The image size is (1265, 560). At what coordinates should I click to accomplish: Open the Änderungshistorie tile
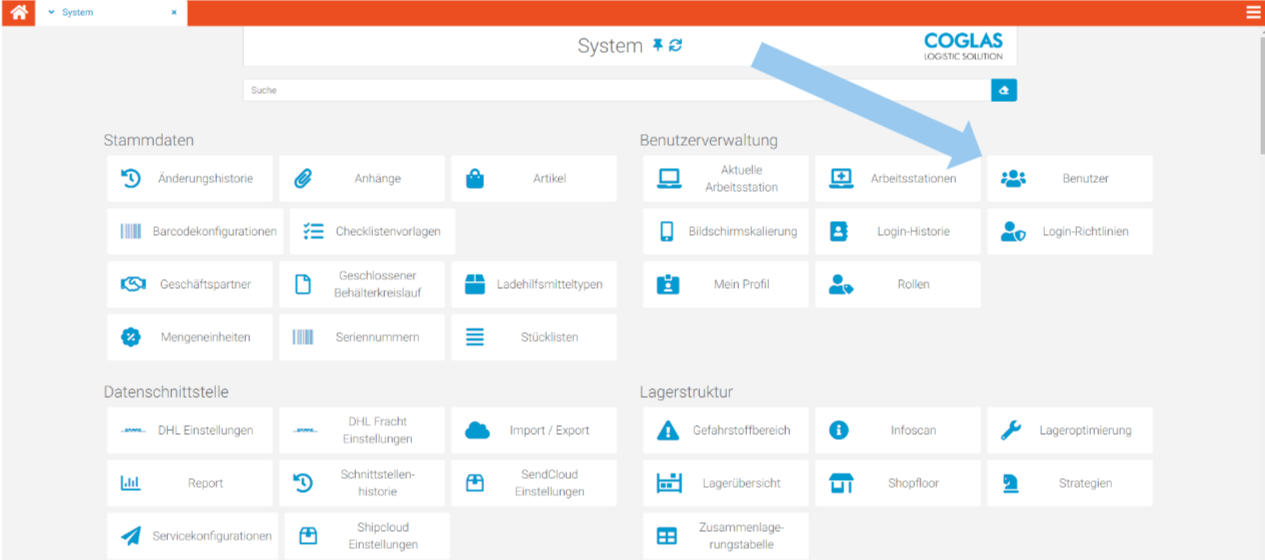pos(189,179)
